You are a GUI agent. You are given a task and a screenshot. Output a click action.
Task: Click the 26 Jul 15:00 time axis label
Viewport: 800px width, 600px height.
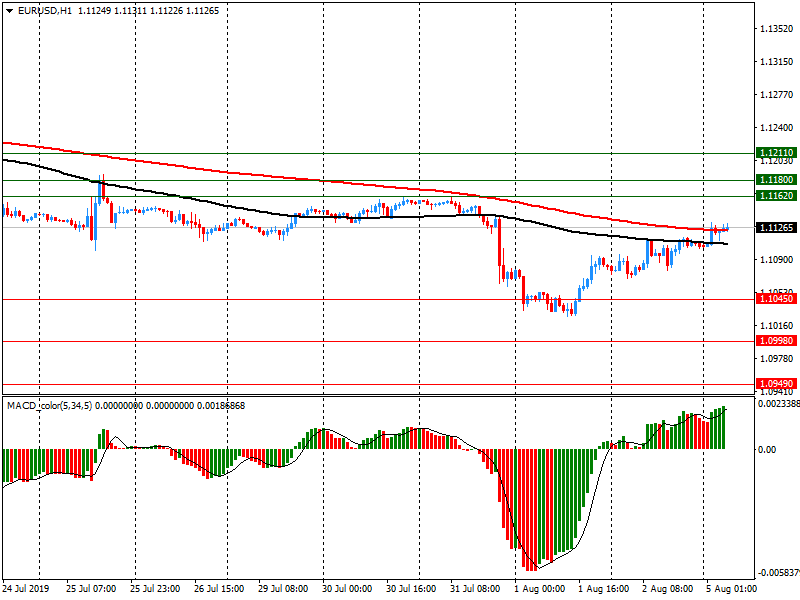[x=219, y=589]
